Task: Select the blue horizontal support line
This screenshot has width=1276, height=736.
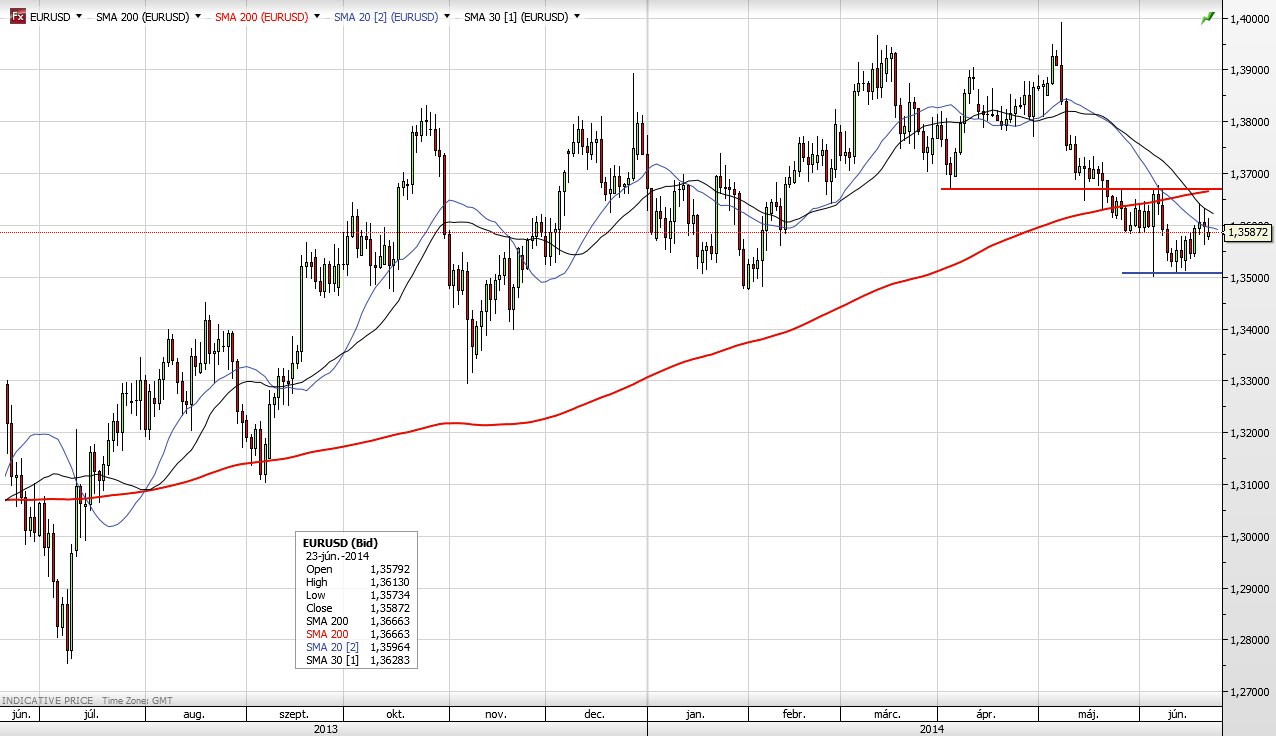Action: click(x=1171, y=273)
